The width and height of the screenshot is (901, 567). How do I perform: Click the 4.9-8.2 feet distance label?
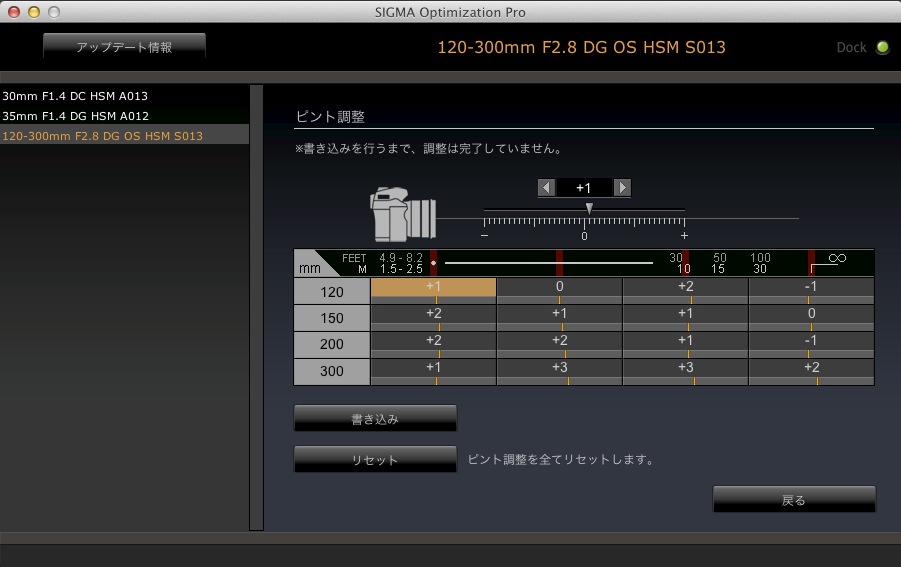pos(401,258)
